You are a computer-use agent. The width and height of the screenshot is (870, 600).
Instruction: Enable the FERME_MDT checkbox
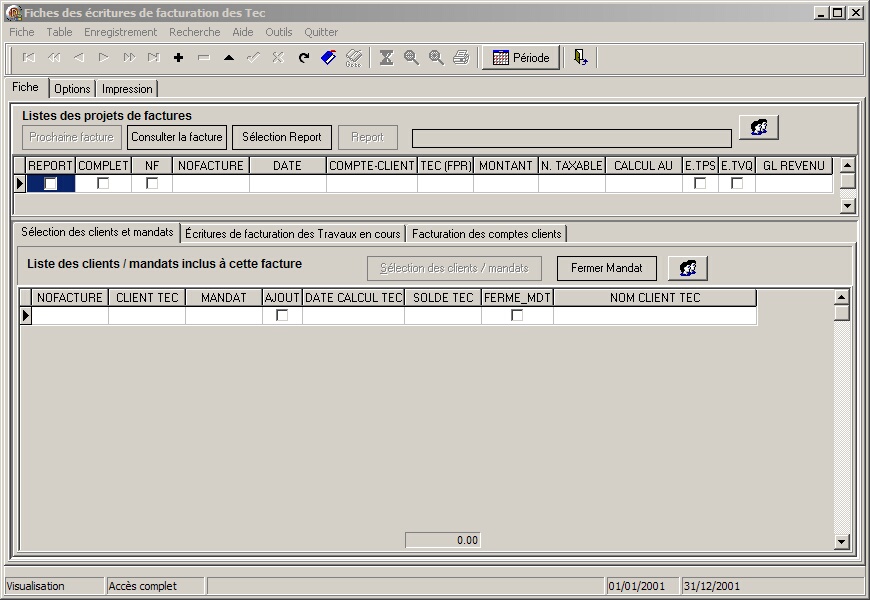coord(517,315)
